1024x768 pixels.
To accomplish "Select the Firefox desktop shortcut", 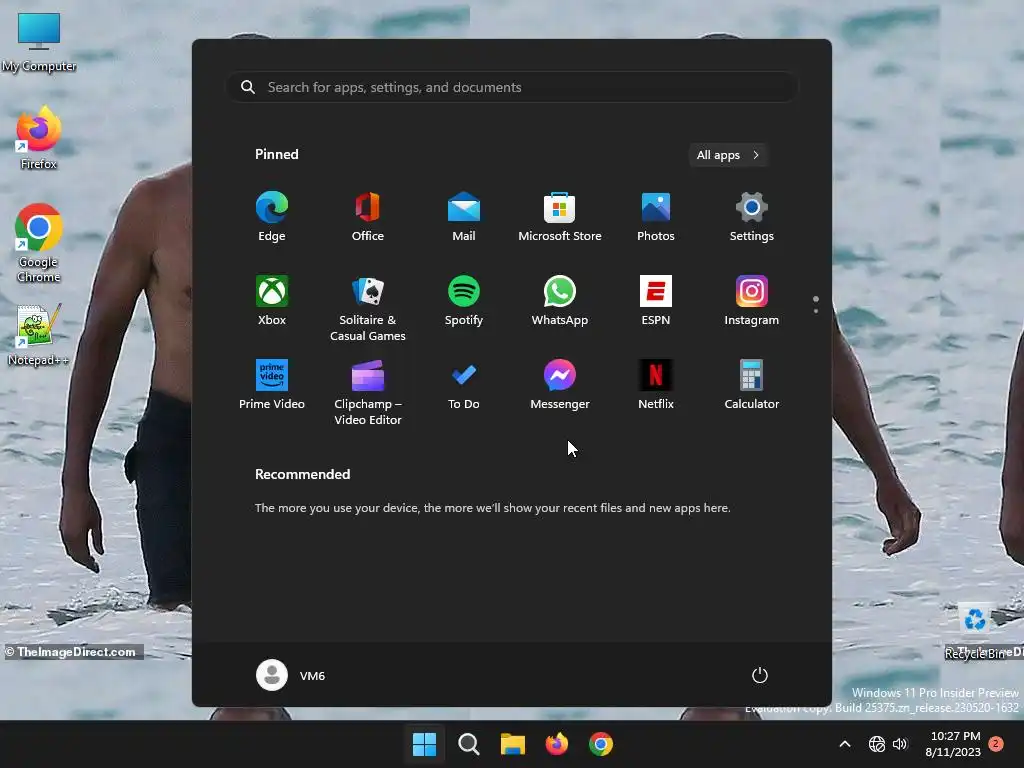I will point(39,138).
